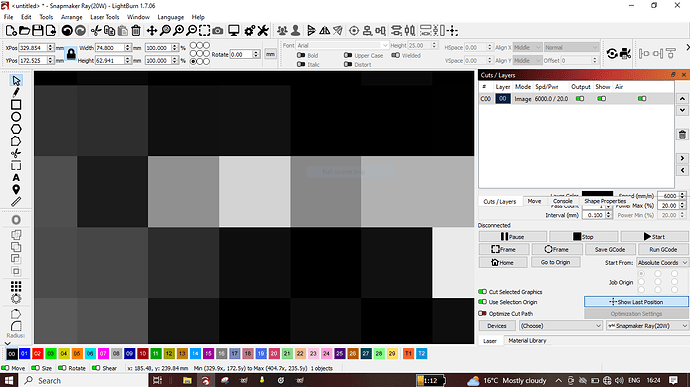This screenshot has width=690, height=387.
Task: Click the Go to Origin button
Action: (x=555, y=262)
